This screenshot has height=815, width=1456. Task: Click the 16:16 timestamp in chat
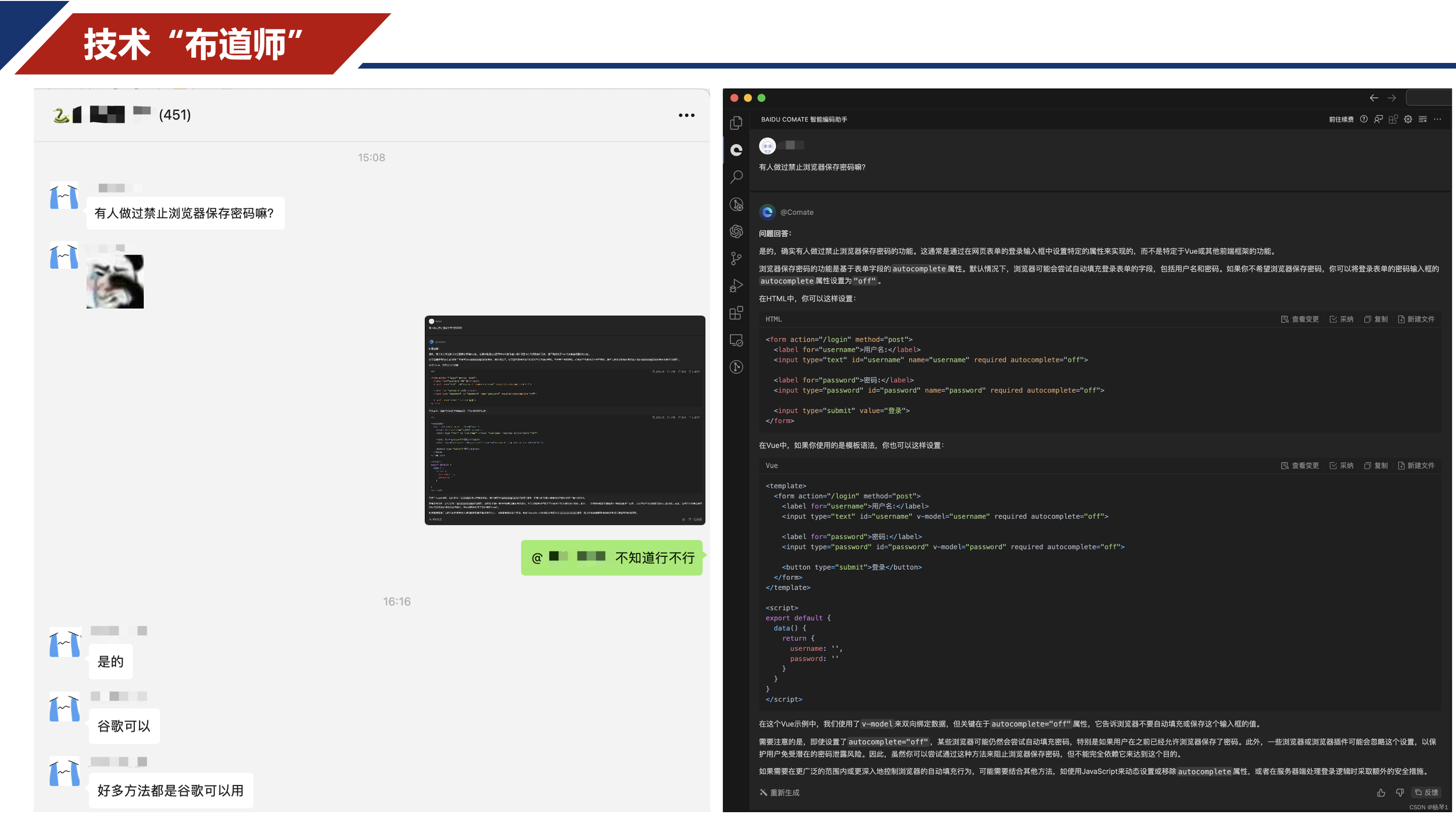point(397,602)
